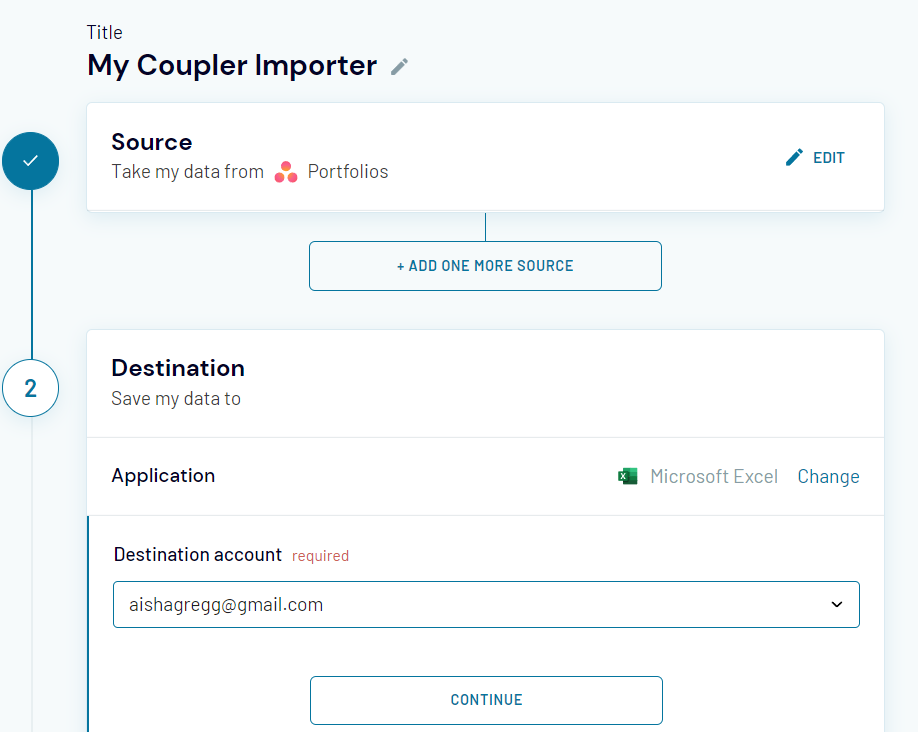Click the pencil icon to rename the importer title
The height and width of the screenshot is (732, 918).
[399, 66]
